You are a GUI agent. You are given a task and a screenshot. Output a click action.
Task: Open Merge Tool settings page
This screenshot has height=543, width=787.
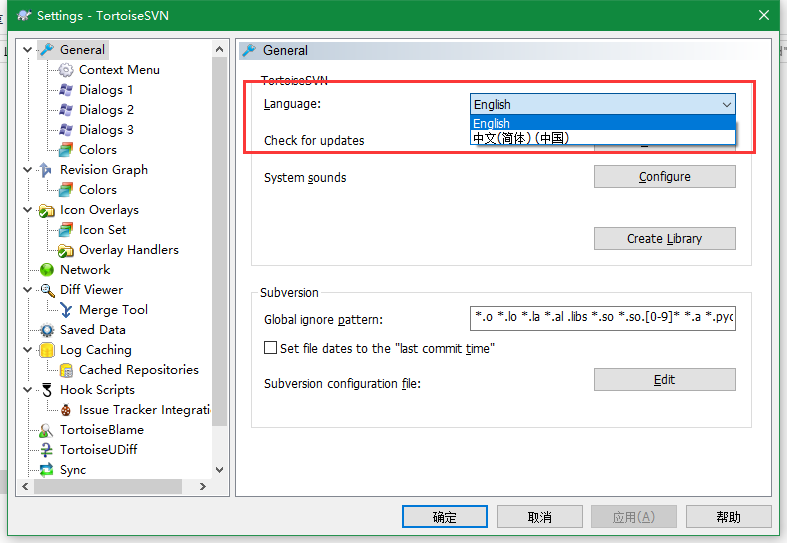113,310
